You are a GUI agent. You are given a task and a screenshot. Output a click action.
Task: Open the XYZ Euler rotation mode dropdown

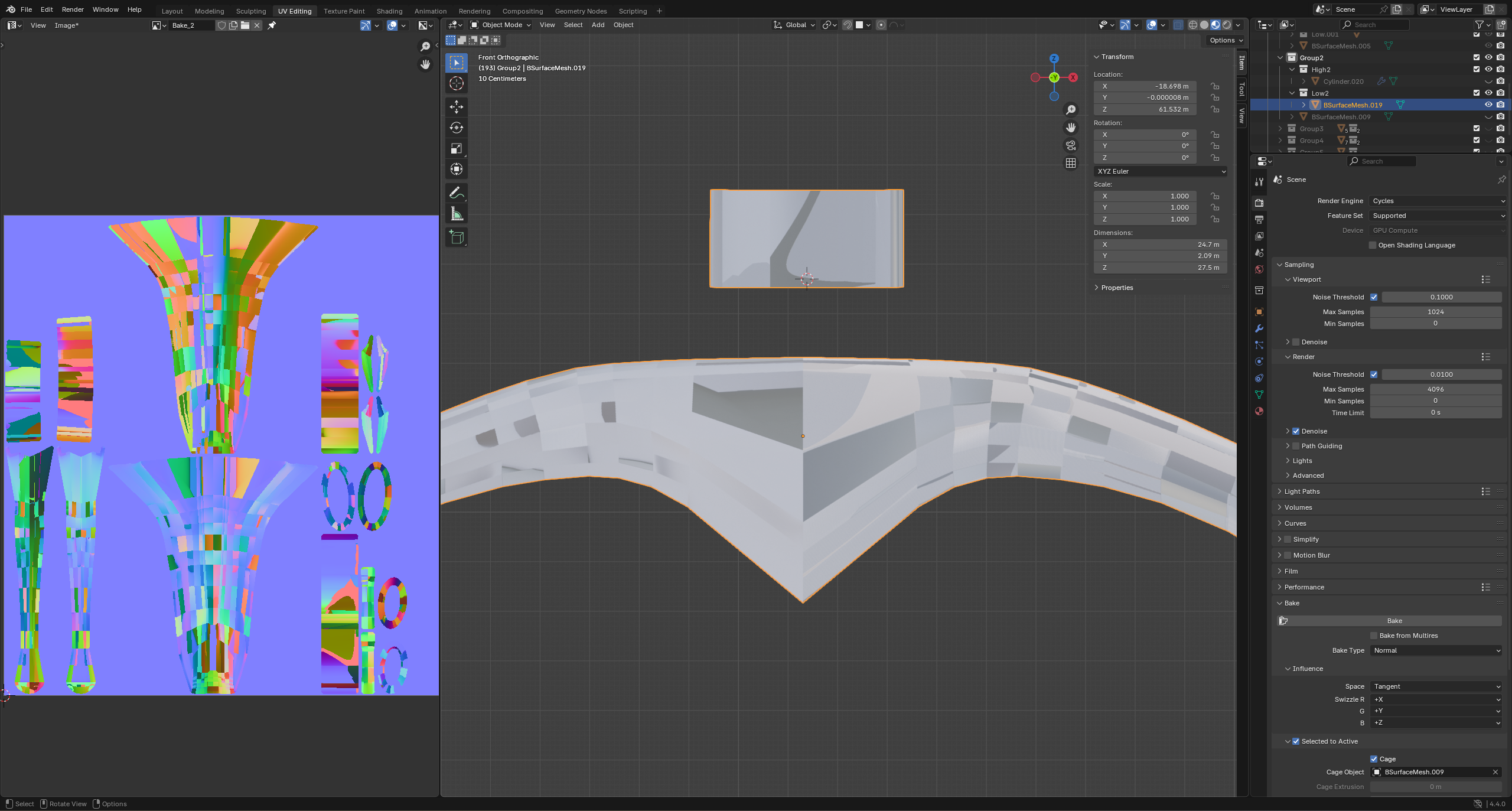(x=1161, y=171)
